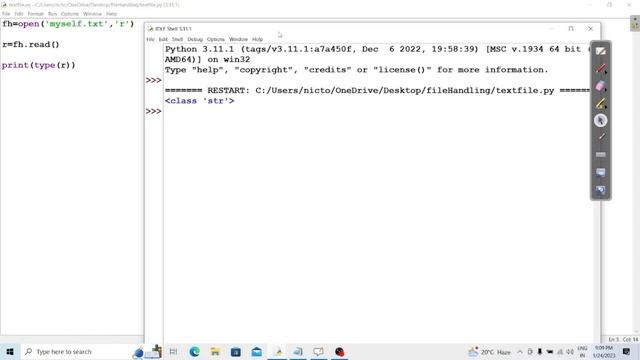Open Window menu in IDLE Shell window
640x360 pixels.
coord(238,39)
